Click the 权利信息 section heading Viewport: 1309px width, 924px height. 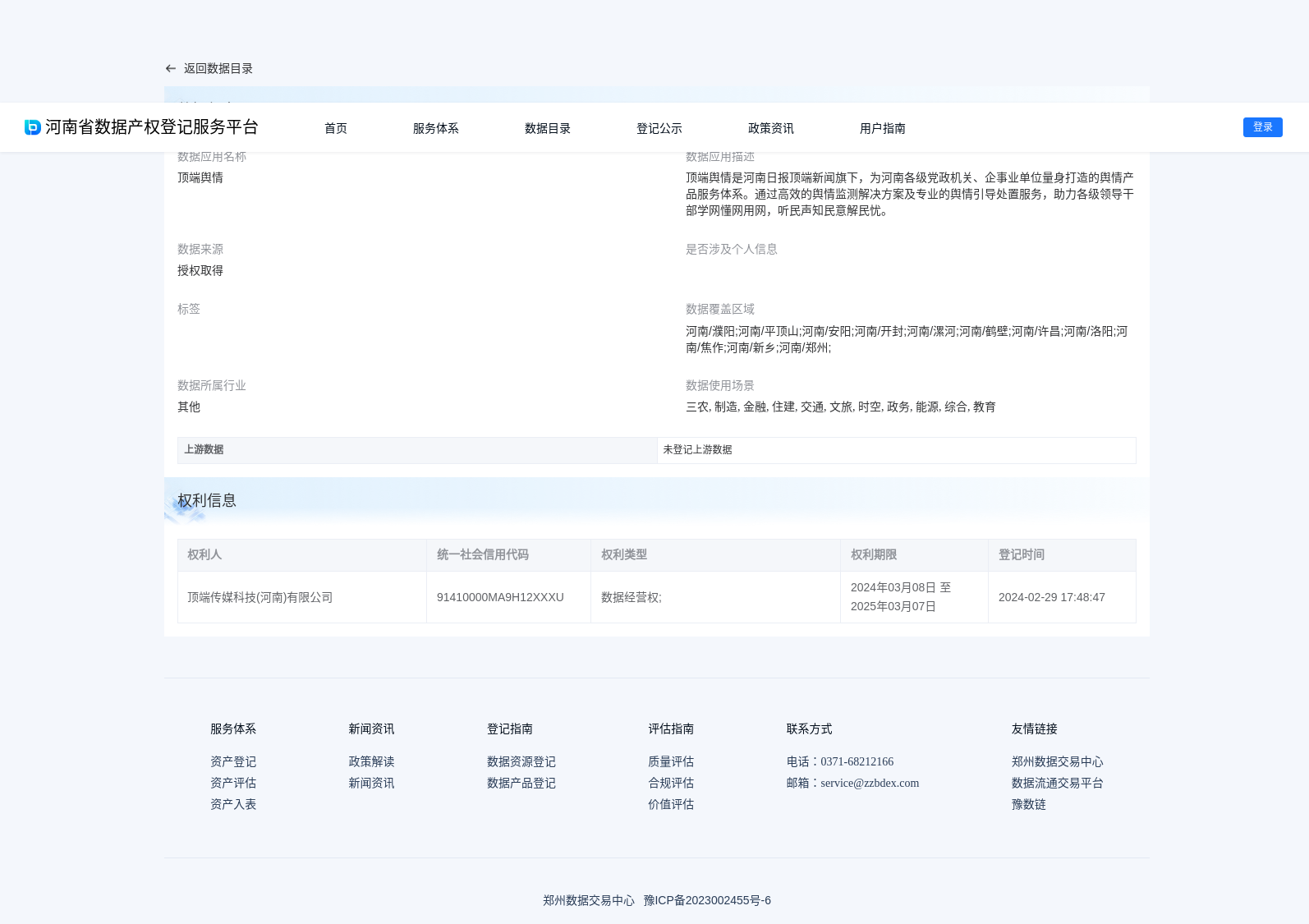[x=207, y=501]
